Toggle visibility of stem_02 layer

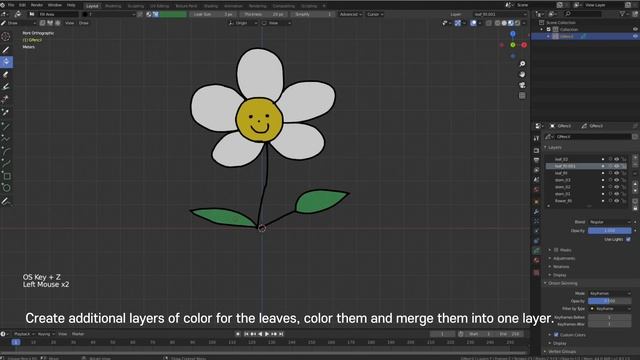(x=617, y=187)
